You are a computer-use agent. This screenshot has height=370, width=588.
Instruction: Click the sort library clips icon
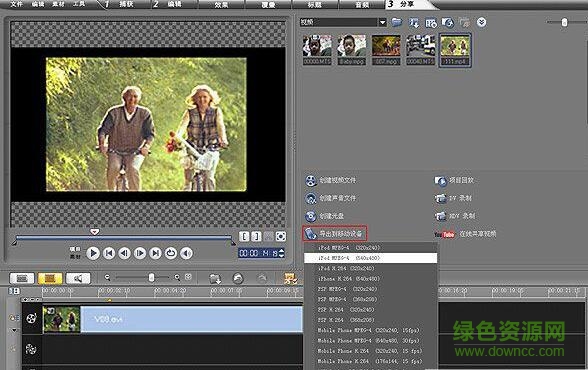pyautogui.click(x=414, y=23)
